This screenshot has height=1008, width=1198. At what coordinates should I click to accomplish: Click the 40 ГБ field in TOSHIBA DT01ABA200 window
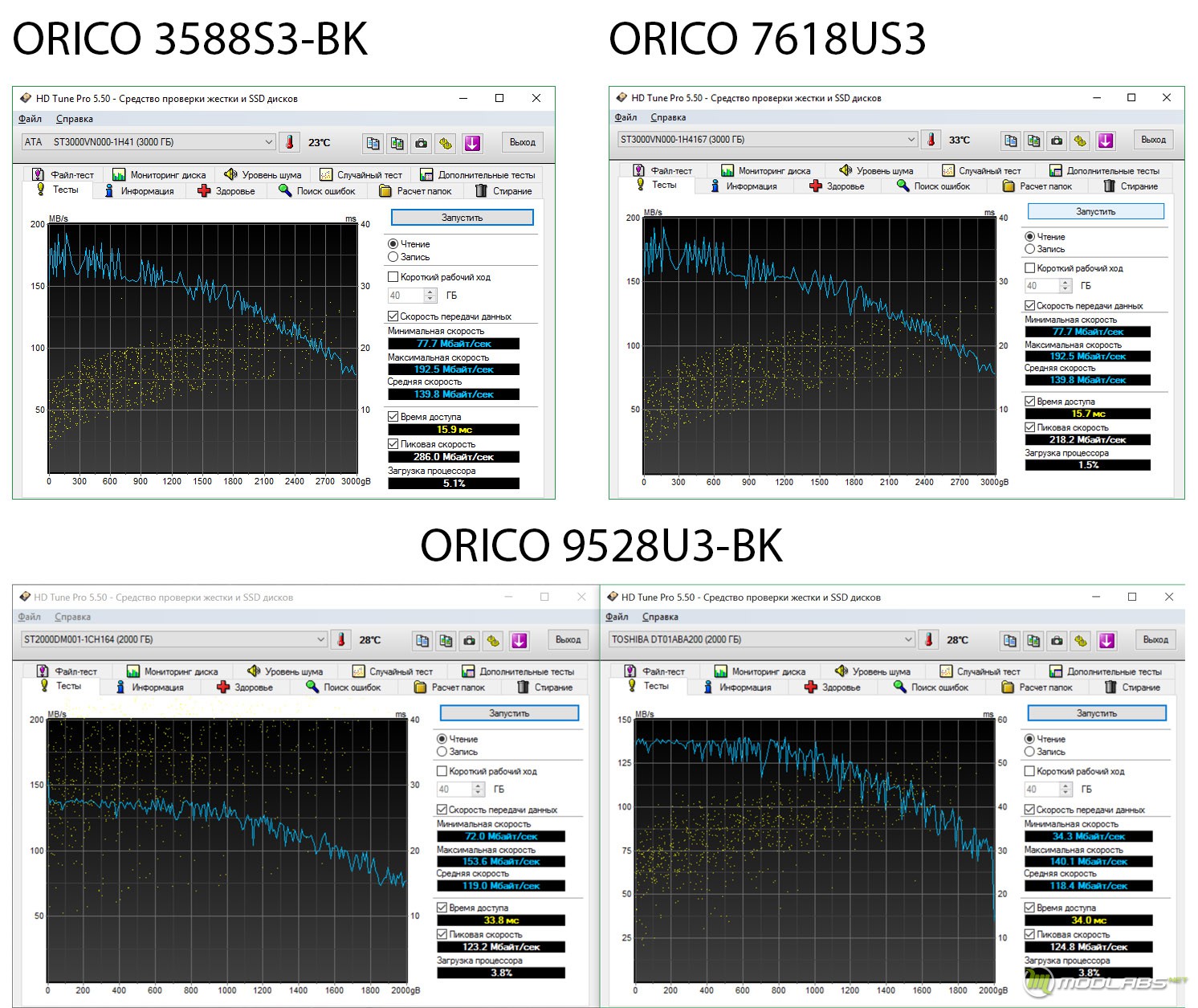click(x=1042, y=790)
